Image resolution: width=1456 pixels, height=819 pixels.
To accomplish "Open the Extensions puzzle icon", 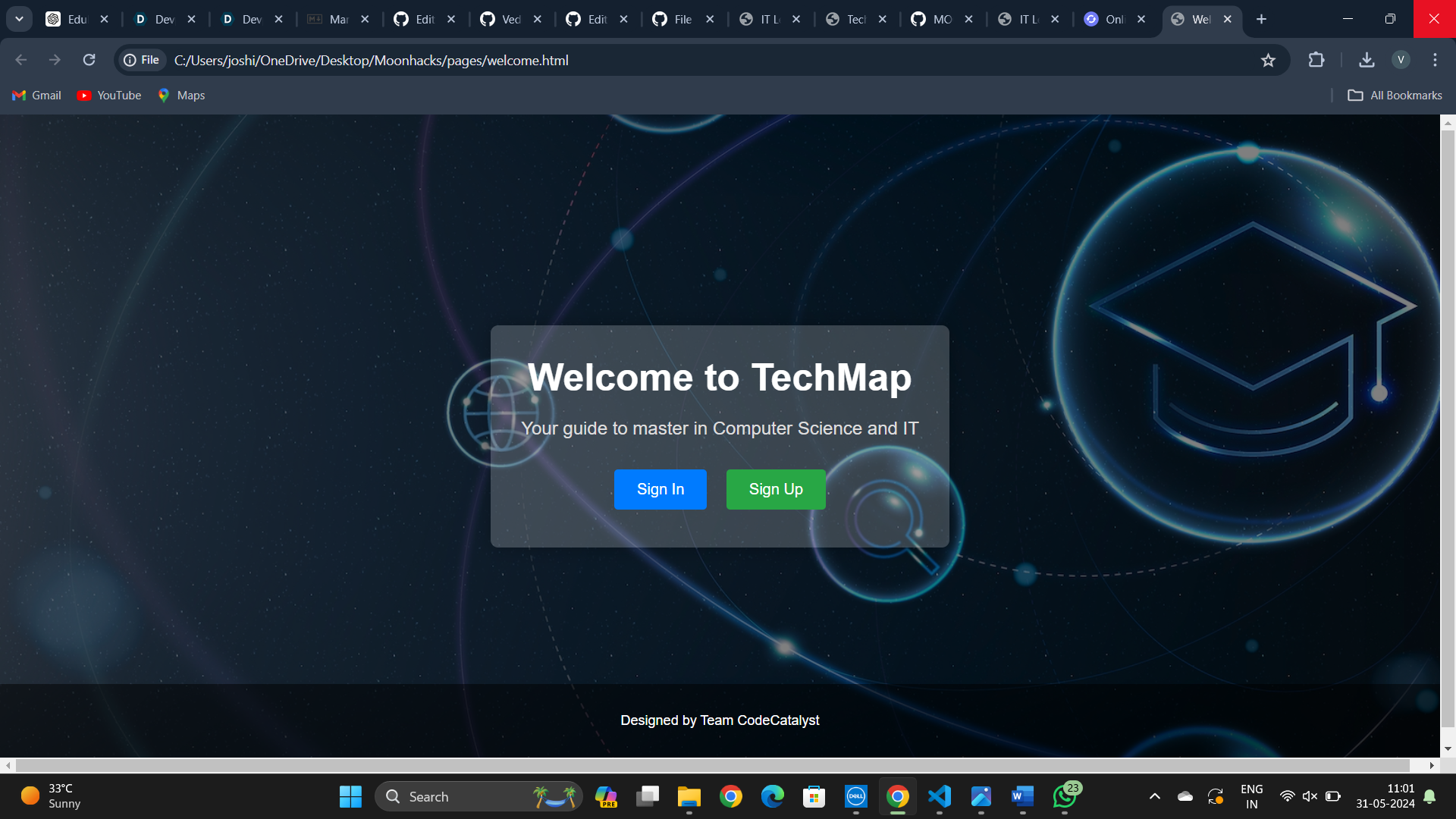I will pyautogui.click(x=1316, y=60).
